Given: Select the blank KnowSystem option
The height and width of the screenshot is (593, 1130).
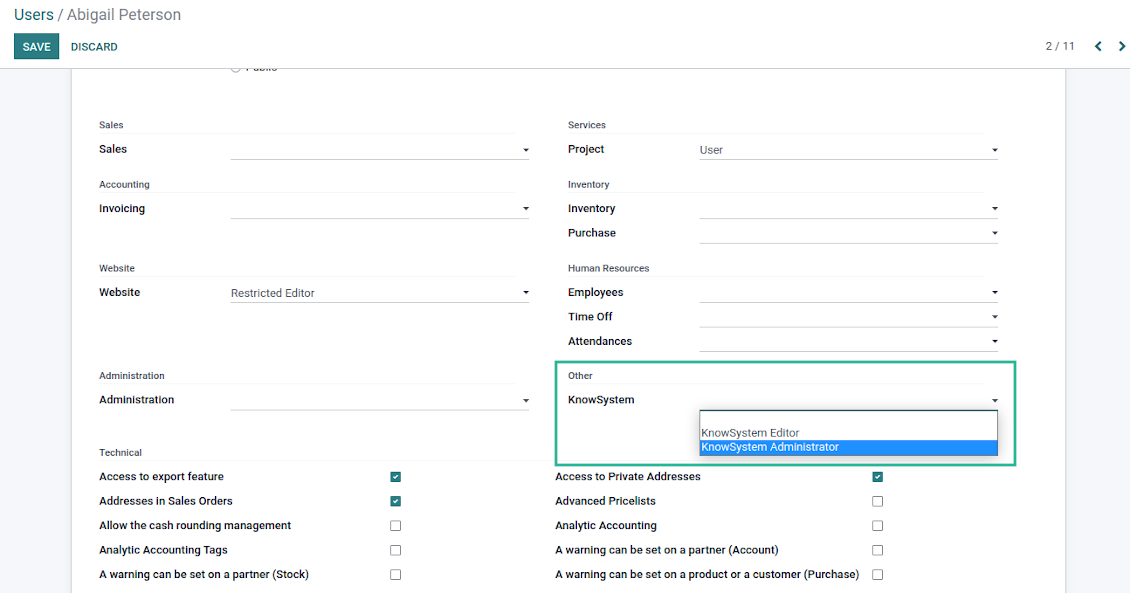Looking at the screenshot, I should coord(848,419).
